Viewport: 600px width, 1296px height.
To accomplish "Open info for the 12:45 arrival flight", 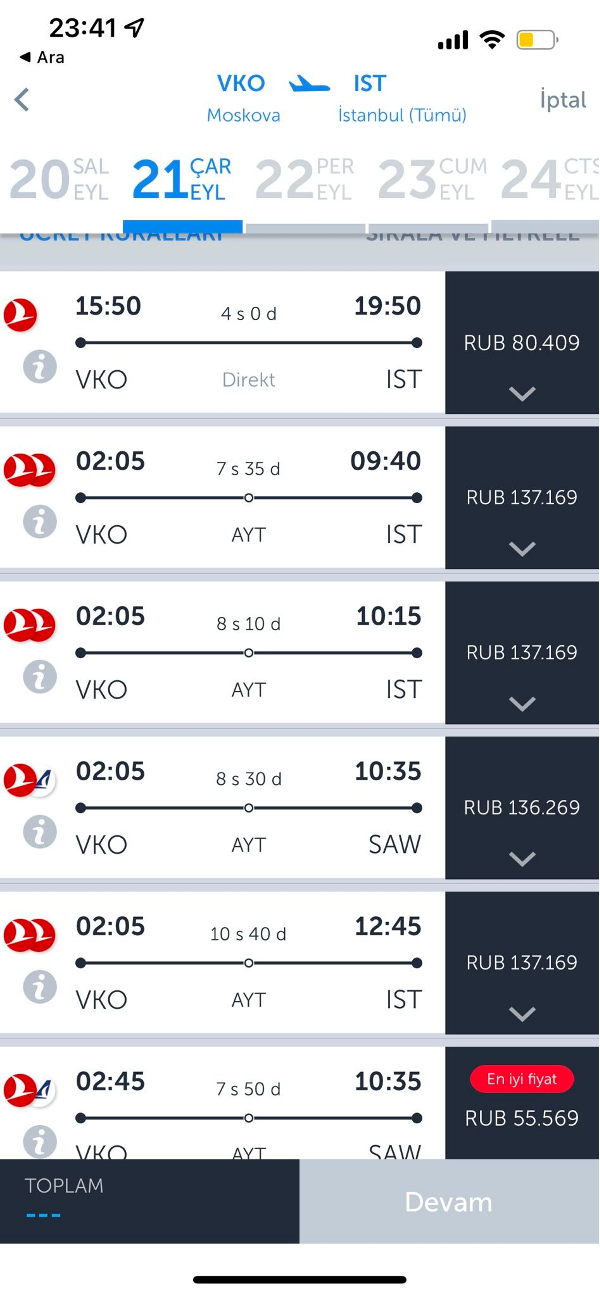I will (x=40, y=986).
